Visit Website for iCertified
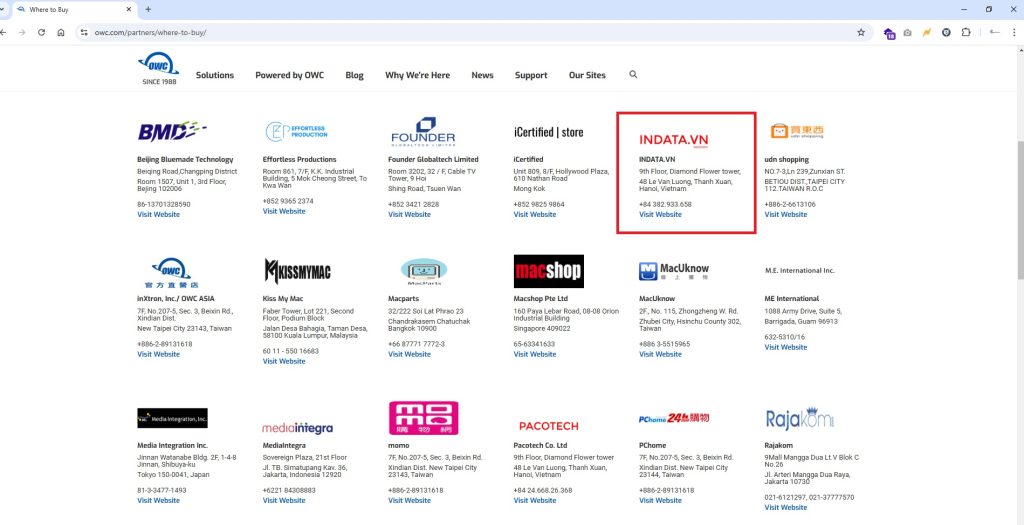This screenshot has width=1024, height=525. [x=535, y=214]
